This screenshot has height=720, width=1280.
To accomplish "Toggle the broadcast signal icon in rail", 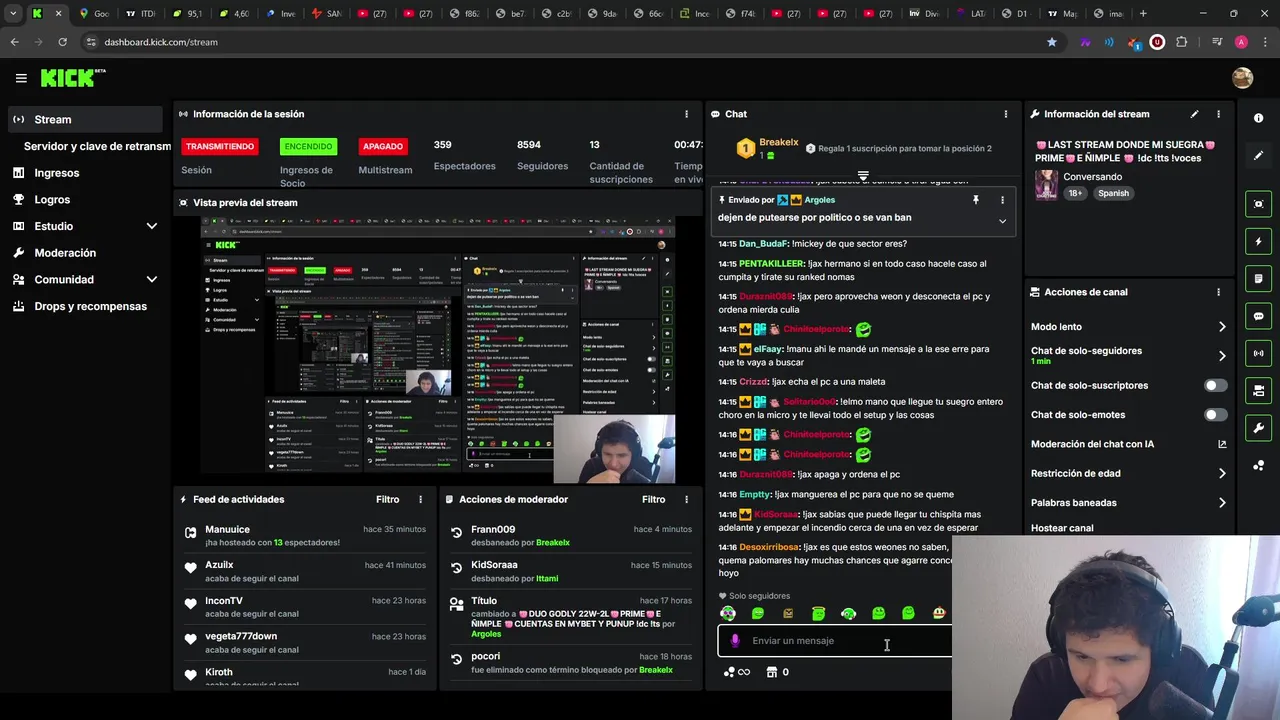I will (1258, 353).
